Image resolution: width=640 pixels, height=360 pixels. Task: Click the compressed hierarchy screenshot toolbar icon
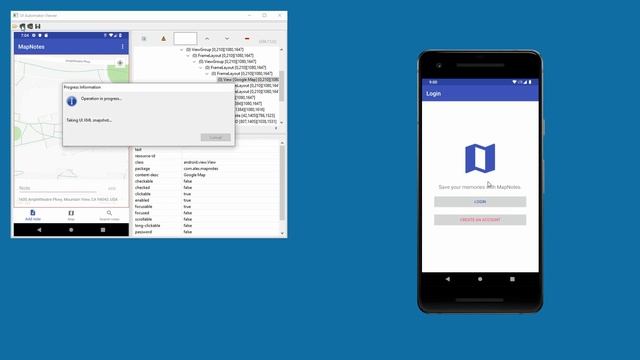[x=30, y=27]
